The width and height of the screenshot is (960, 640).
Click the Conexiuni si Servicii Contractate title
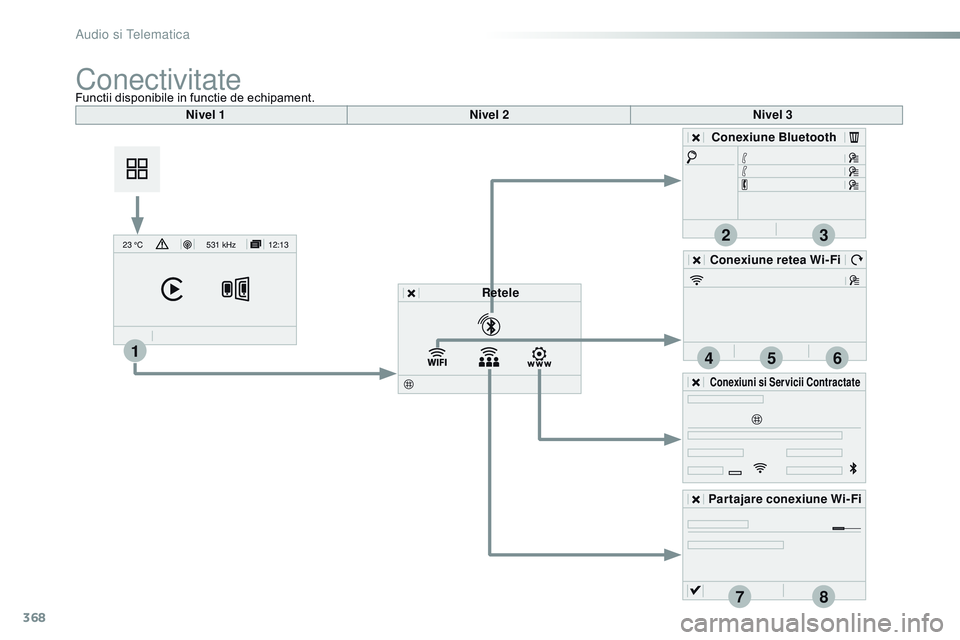pos(785,382)
